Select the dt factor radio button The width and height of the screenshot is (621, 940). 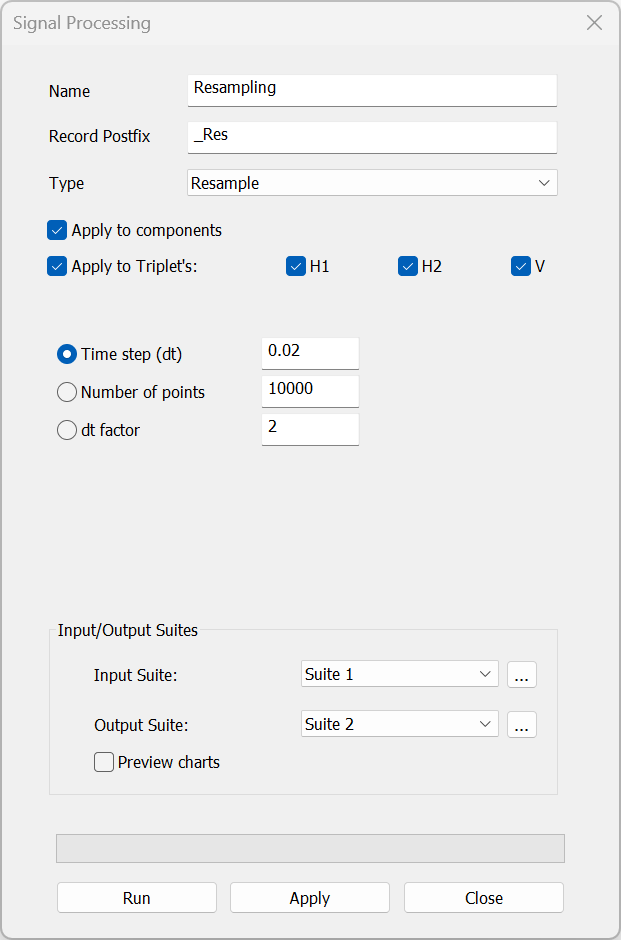tap(67, 430)
